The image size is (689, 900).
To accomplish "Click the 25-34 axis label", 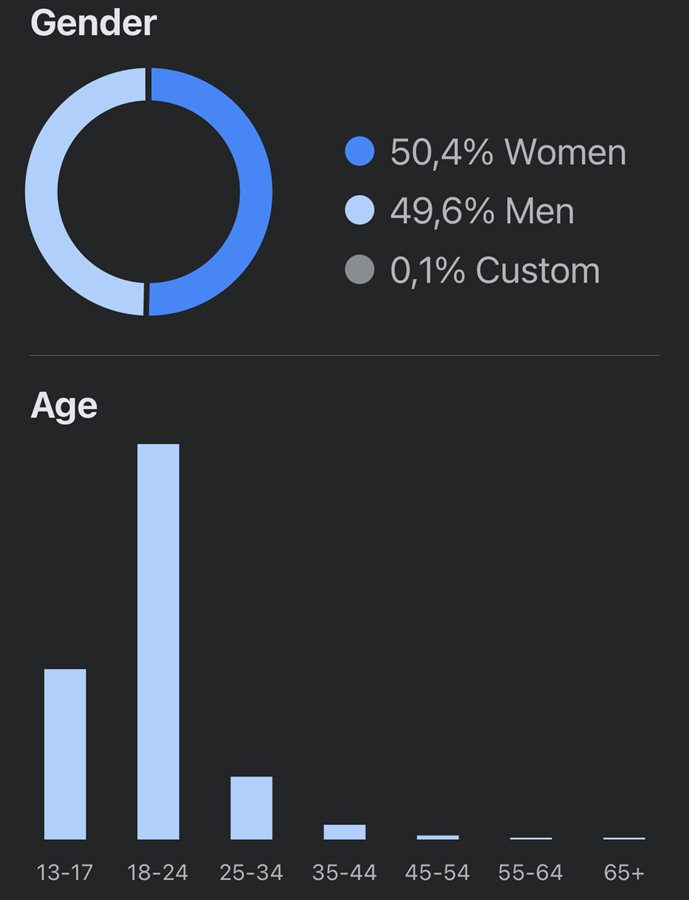I will click(251, 873).
